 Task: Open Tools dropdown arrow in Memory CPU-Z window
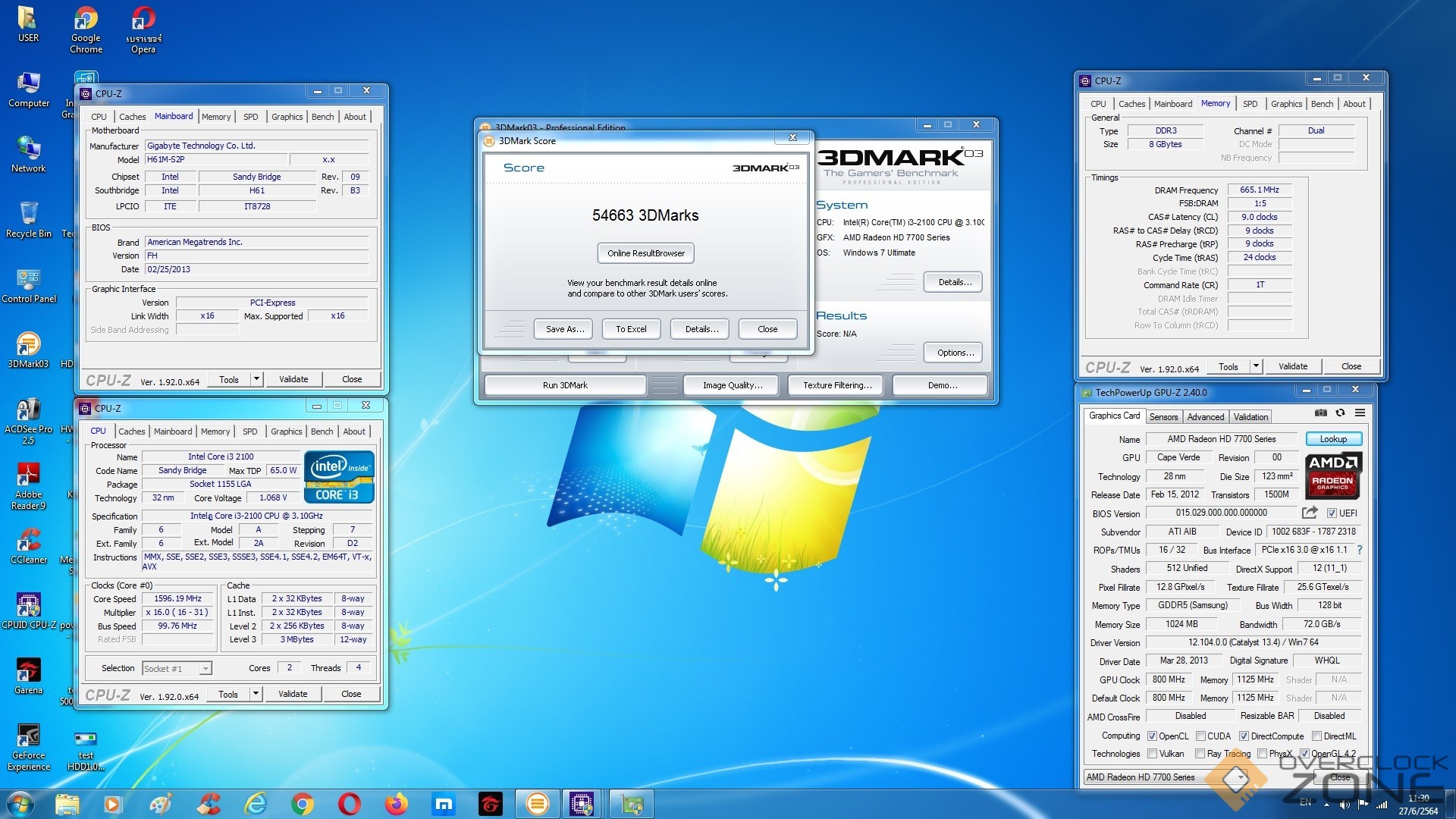coord(1256,366)
